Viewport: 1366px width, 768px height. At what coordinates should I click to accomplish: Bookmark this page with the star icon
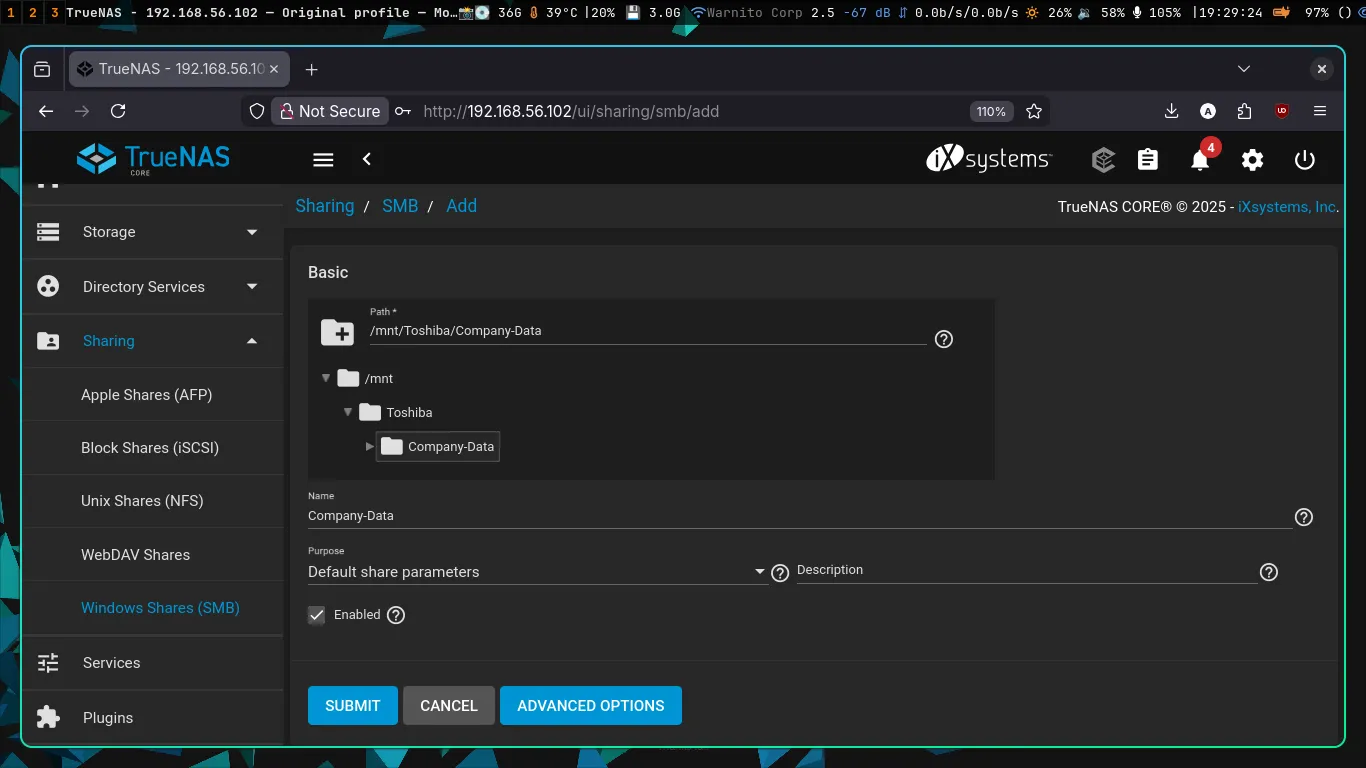pos(1034,111)
